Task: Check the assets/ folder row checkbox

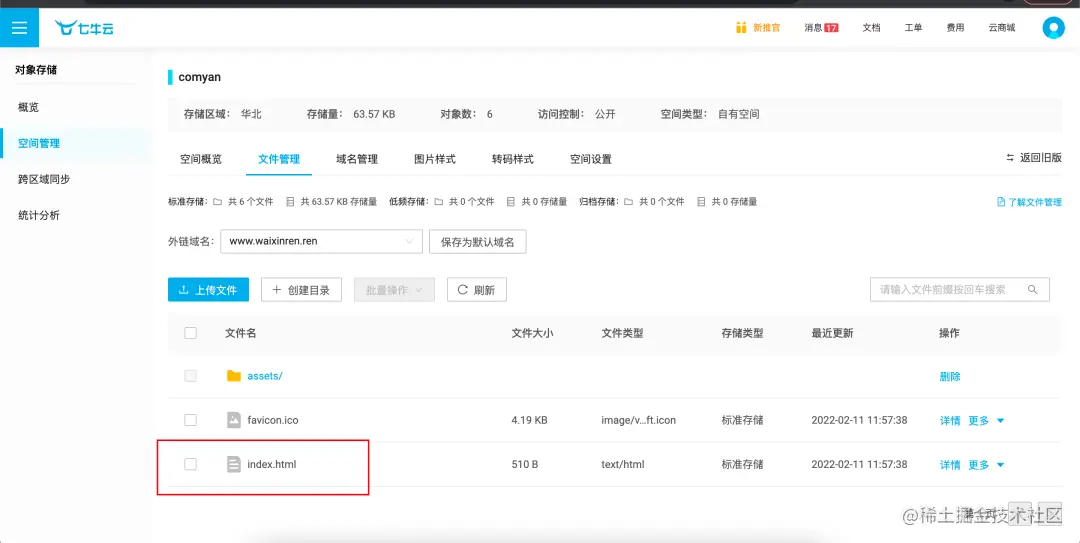Action: [x=191, y=376]
